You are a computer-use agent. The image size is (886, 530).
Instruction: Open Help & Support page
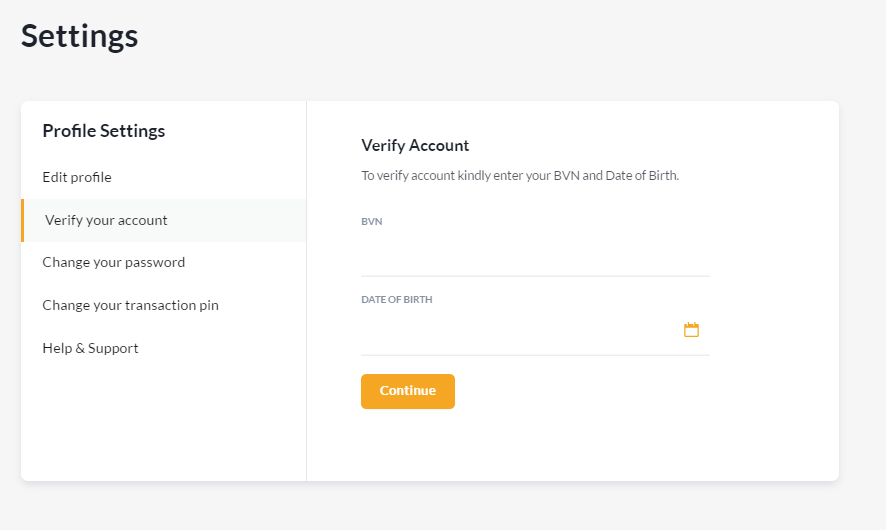click(90, 348)
